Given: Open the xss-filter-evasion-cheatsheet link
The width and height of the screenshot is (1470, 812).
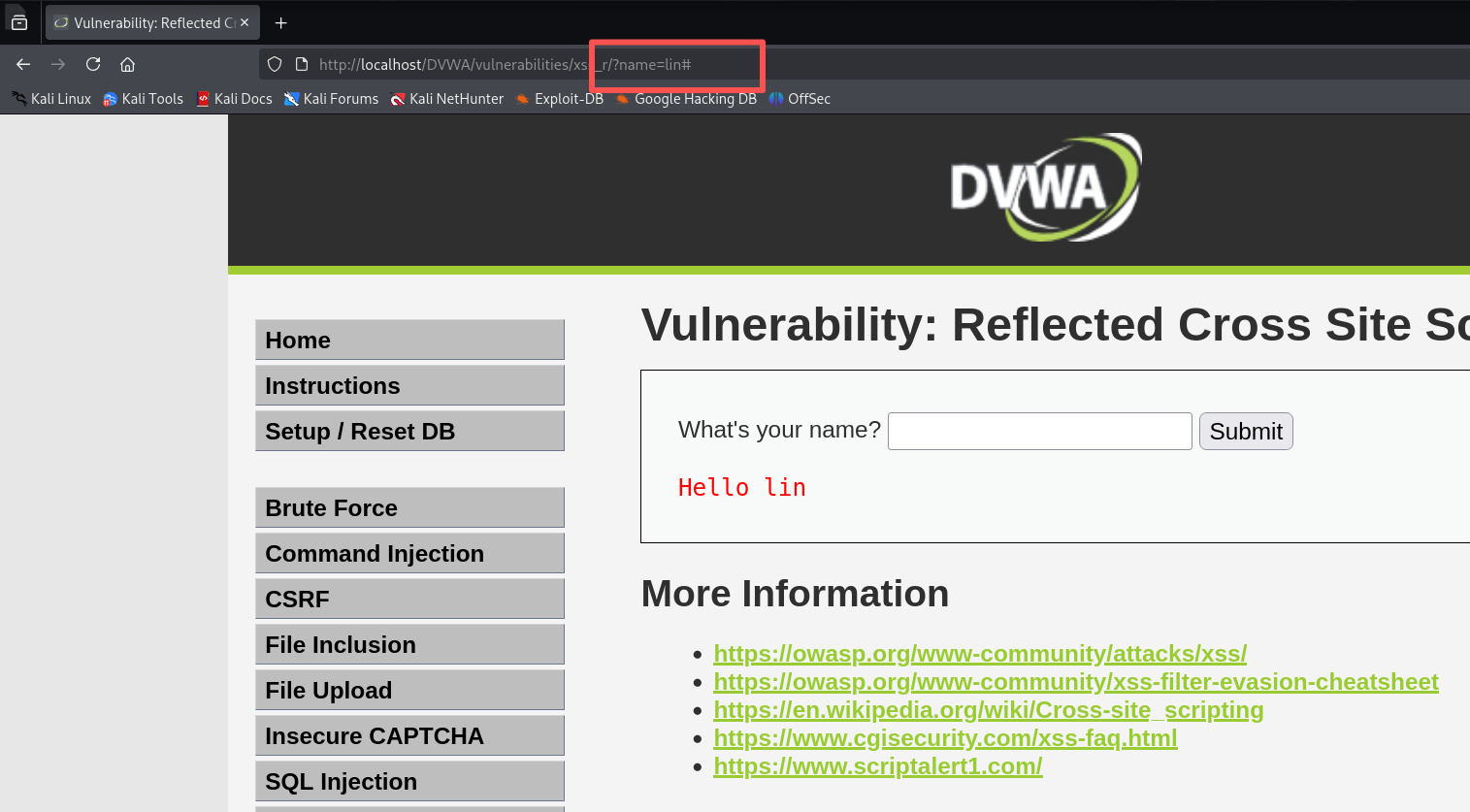Looking at the screenshot, I should point(1076,682).
